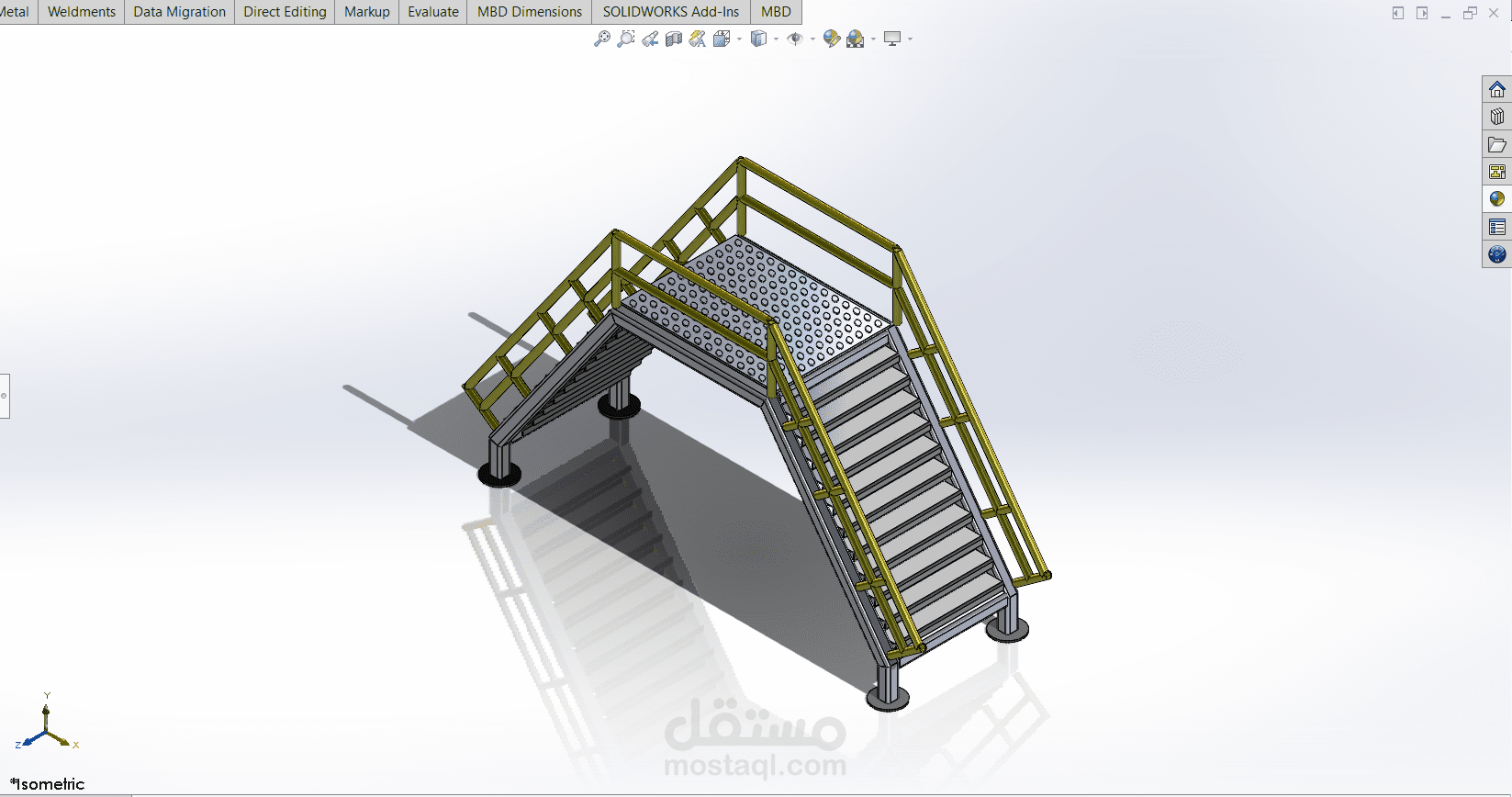The image size is (1512, 797).
Task: Open View Palette icon in task pane
Action: click(1497, 172)
